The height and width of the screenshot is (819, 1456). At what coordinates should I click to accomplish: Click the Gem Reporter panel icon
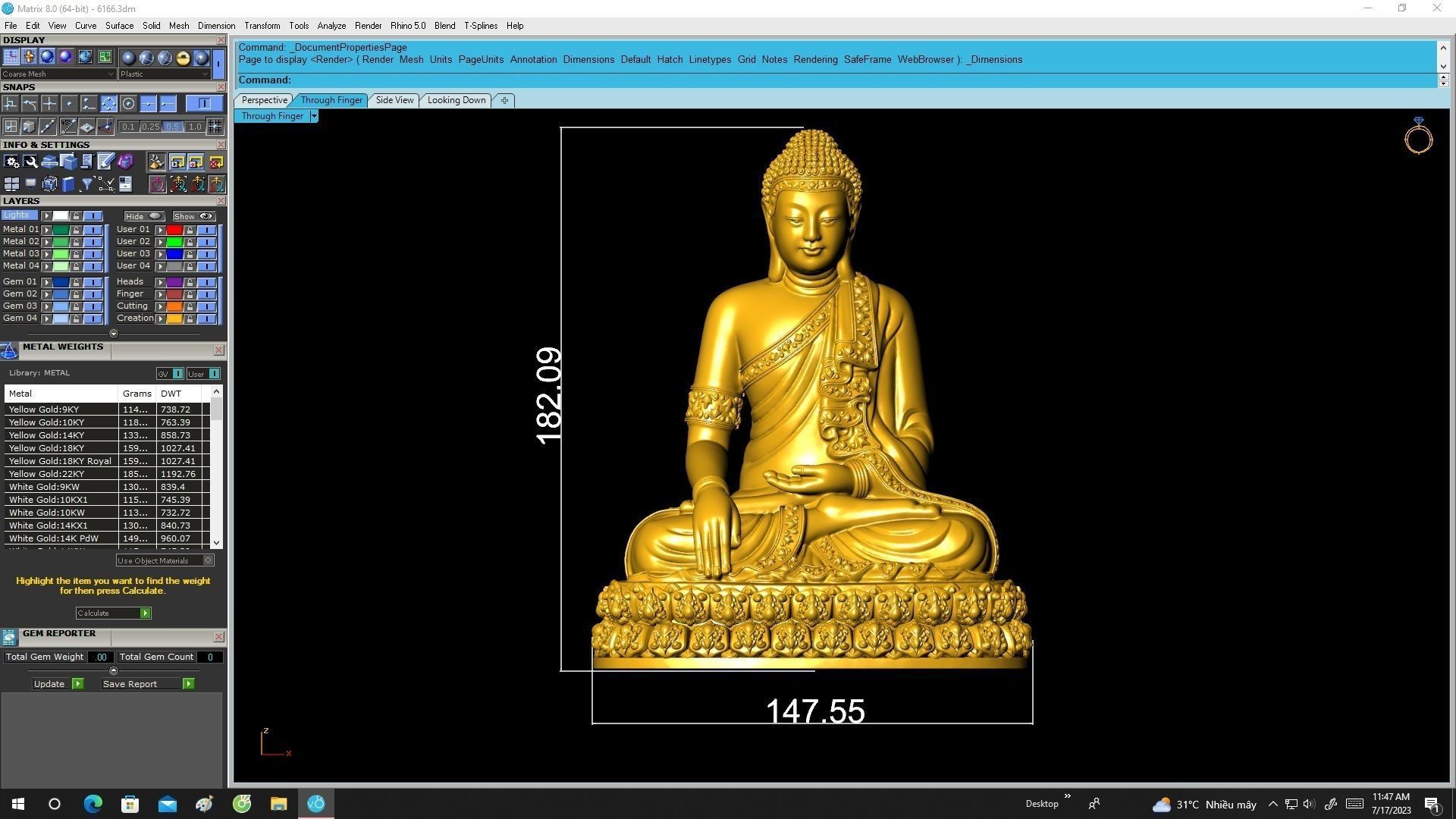9,637
